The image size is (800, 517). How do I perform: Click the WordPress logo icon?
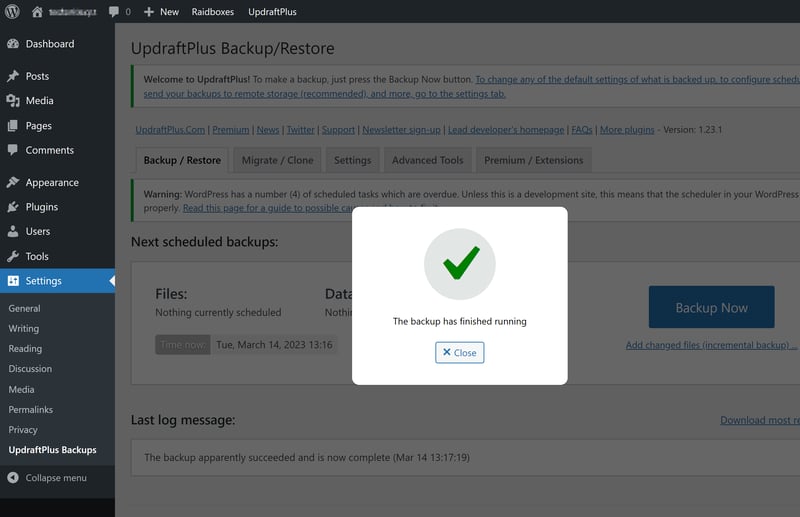click(12, 12)
